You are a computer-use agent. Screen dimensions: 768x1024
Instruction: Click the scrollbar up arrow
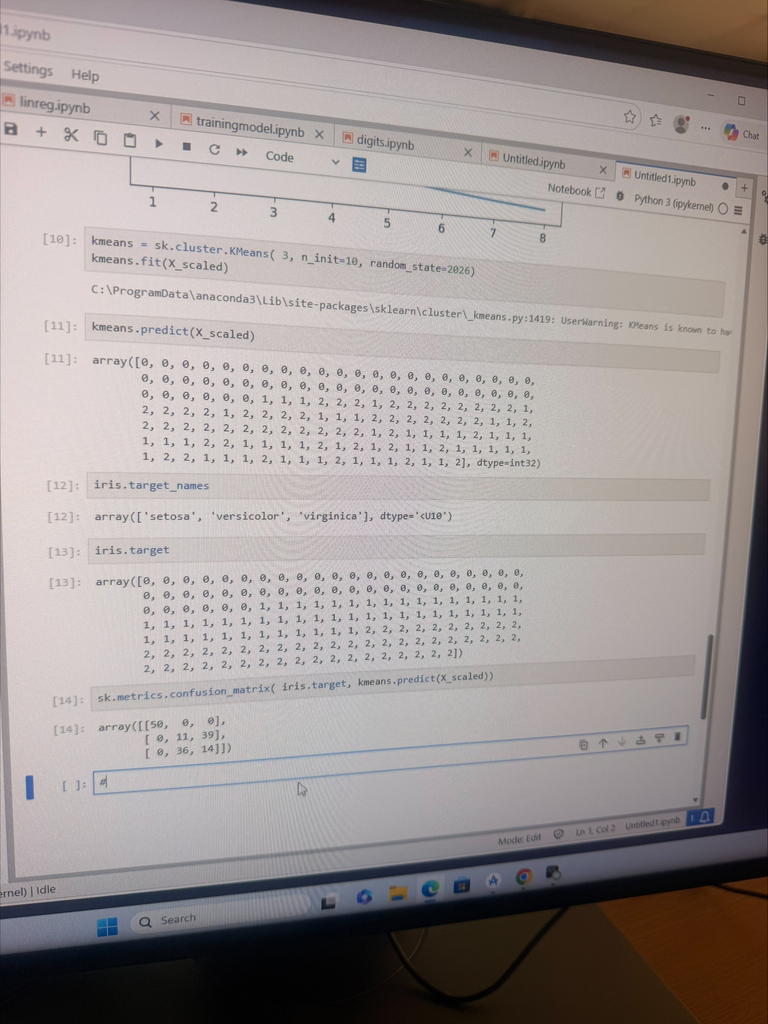[743, 231]
